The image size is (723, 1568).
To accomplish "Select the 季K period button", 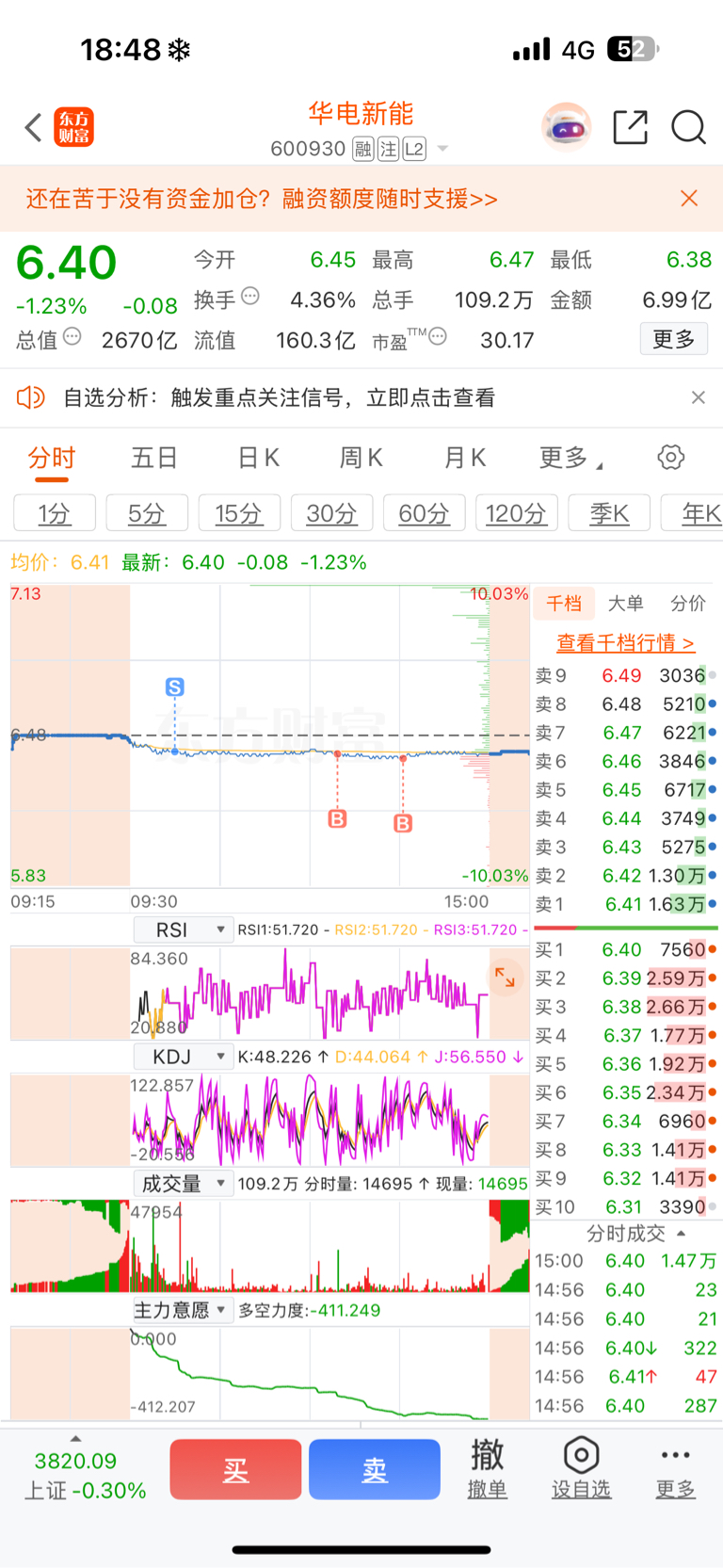I will click(609, 513).
